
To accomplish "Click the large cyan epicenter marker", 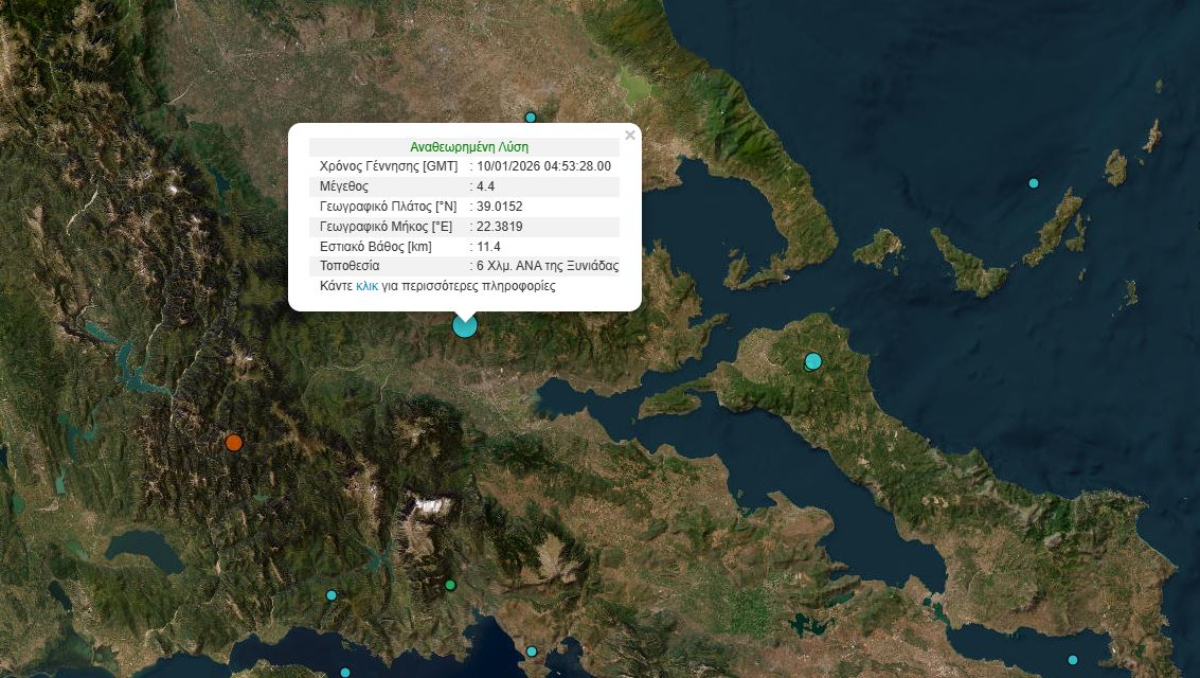I will click(x=463, y=325).
